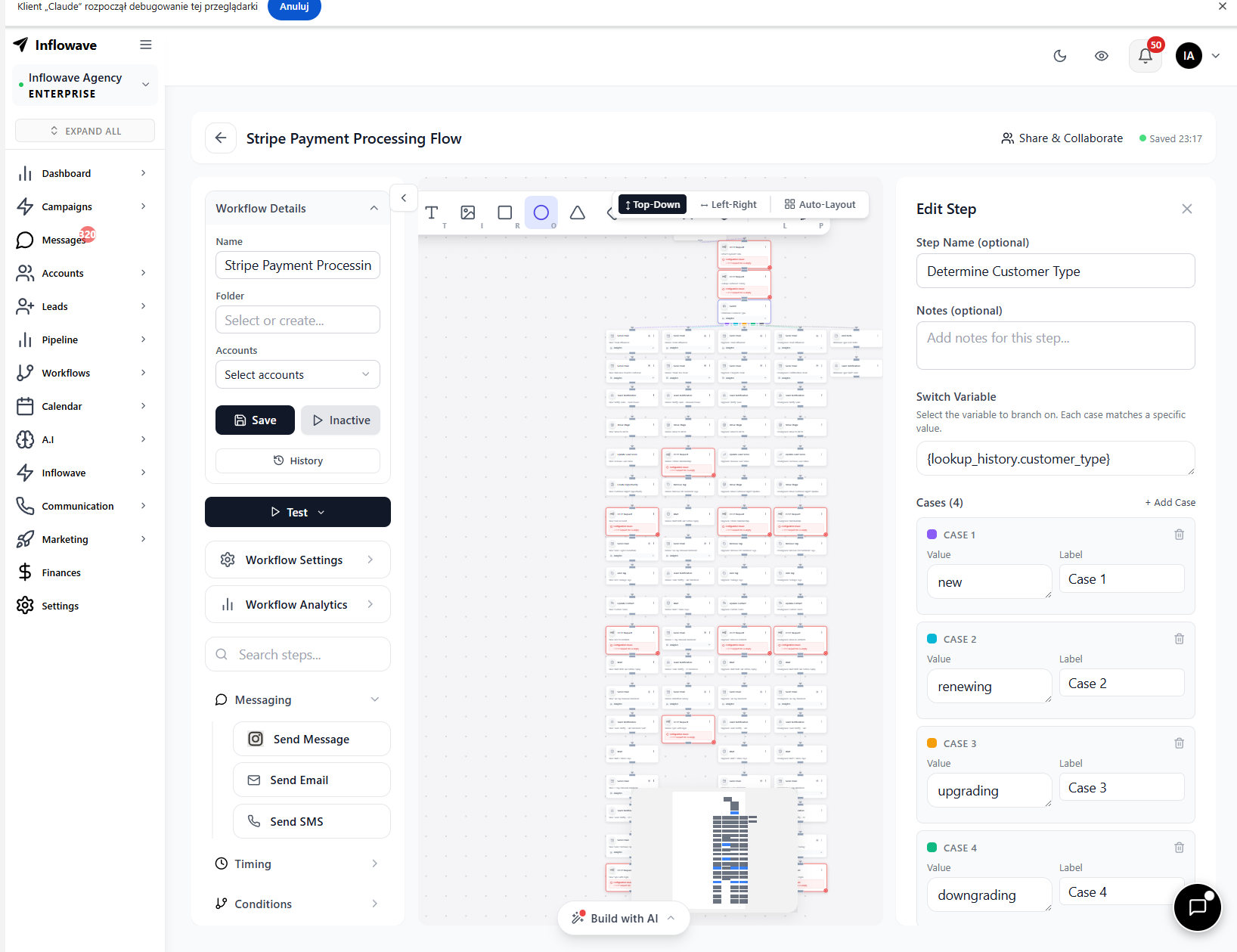Screen dimensions: 1237x952
Task: Select the Text tool in canvas toolbar
Action: point(432,212)
